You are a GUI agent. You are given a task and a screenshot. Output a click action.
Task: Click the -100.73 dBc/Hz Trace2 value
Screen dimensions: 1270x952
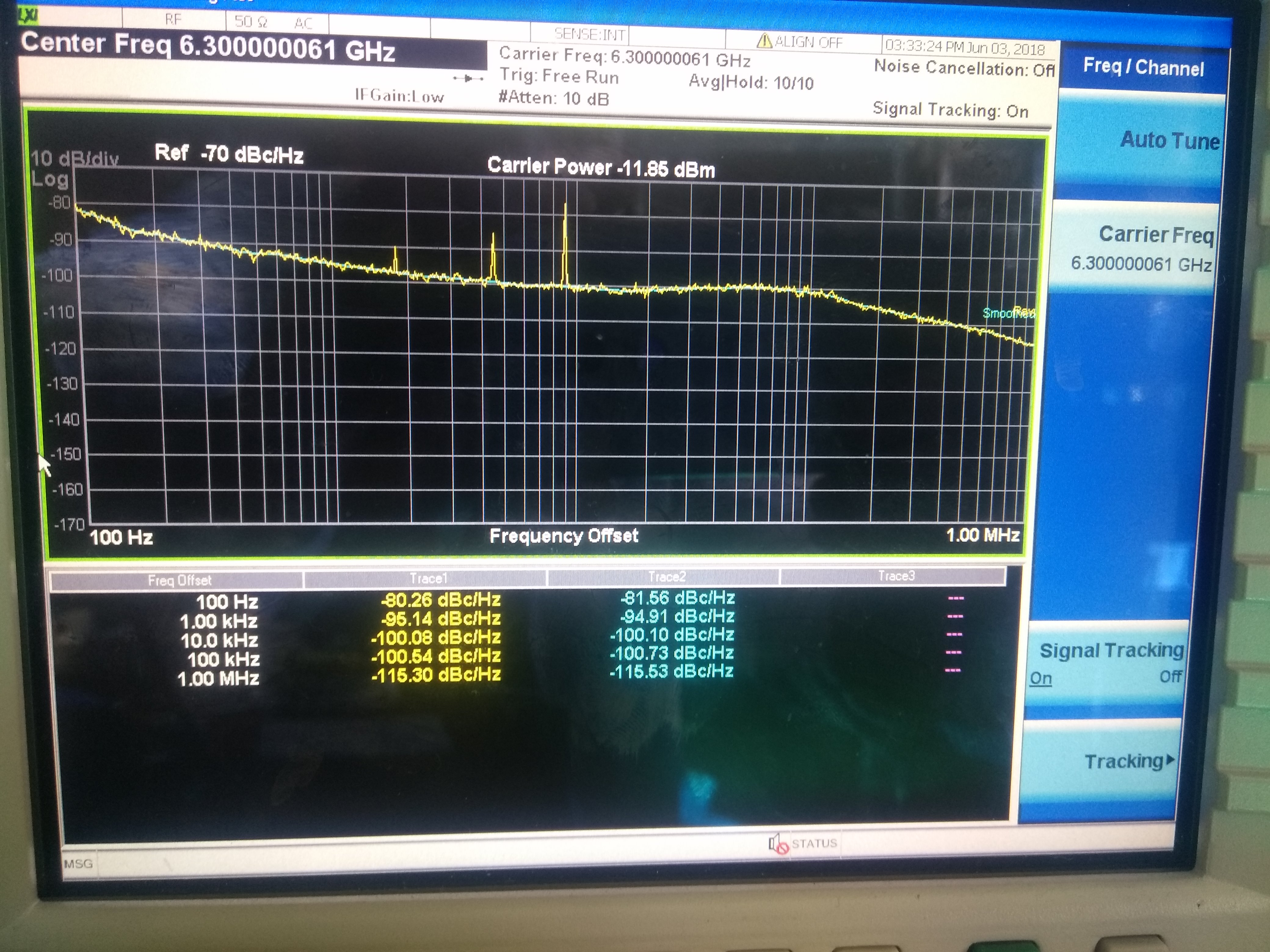pyautogui.click(x=672, y=653)
